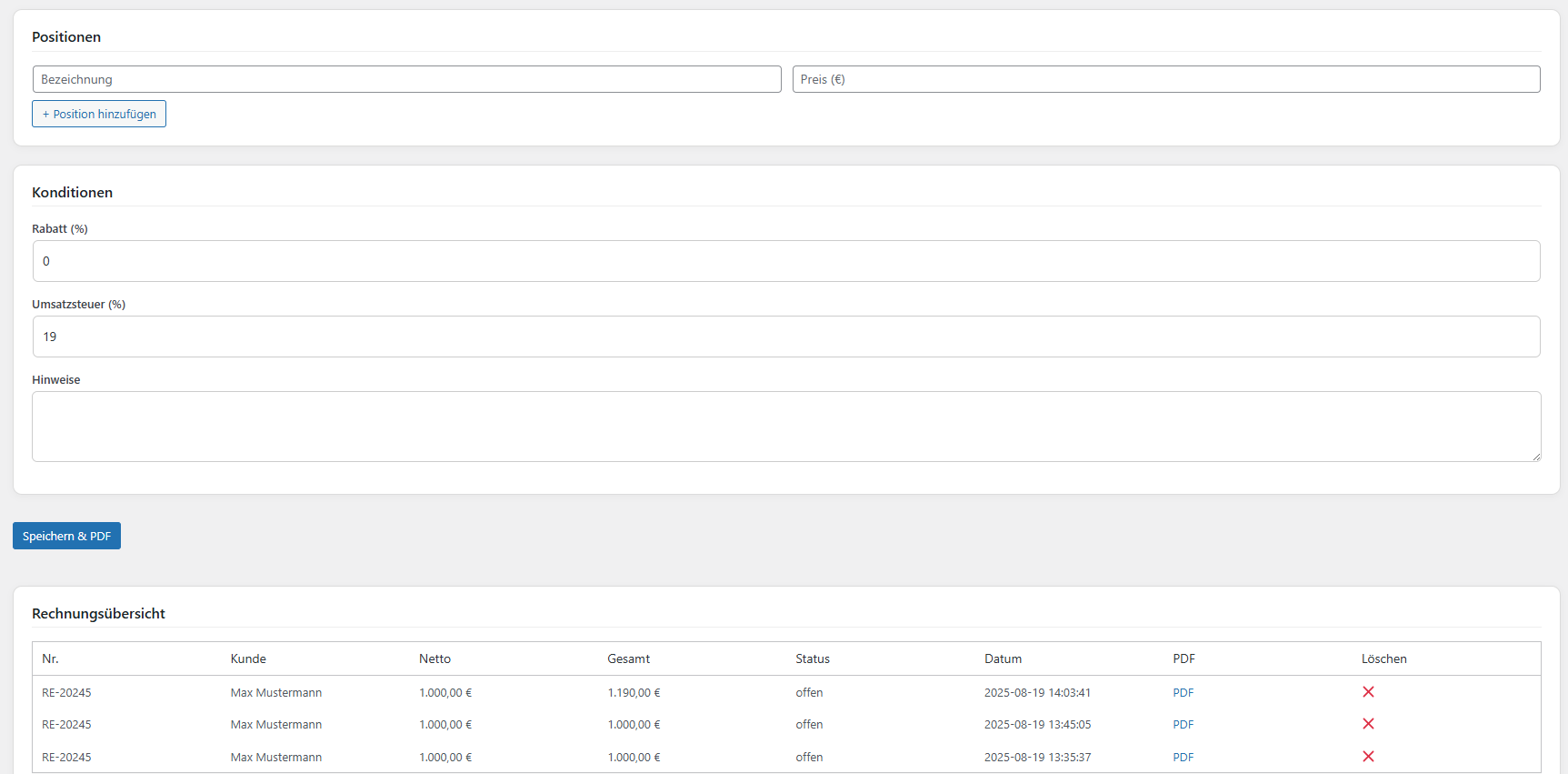1568x774 pixels.
Task: Delete the invoice dated 2025-08-19 14:03:41
Action: point(1368,692)
